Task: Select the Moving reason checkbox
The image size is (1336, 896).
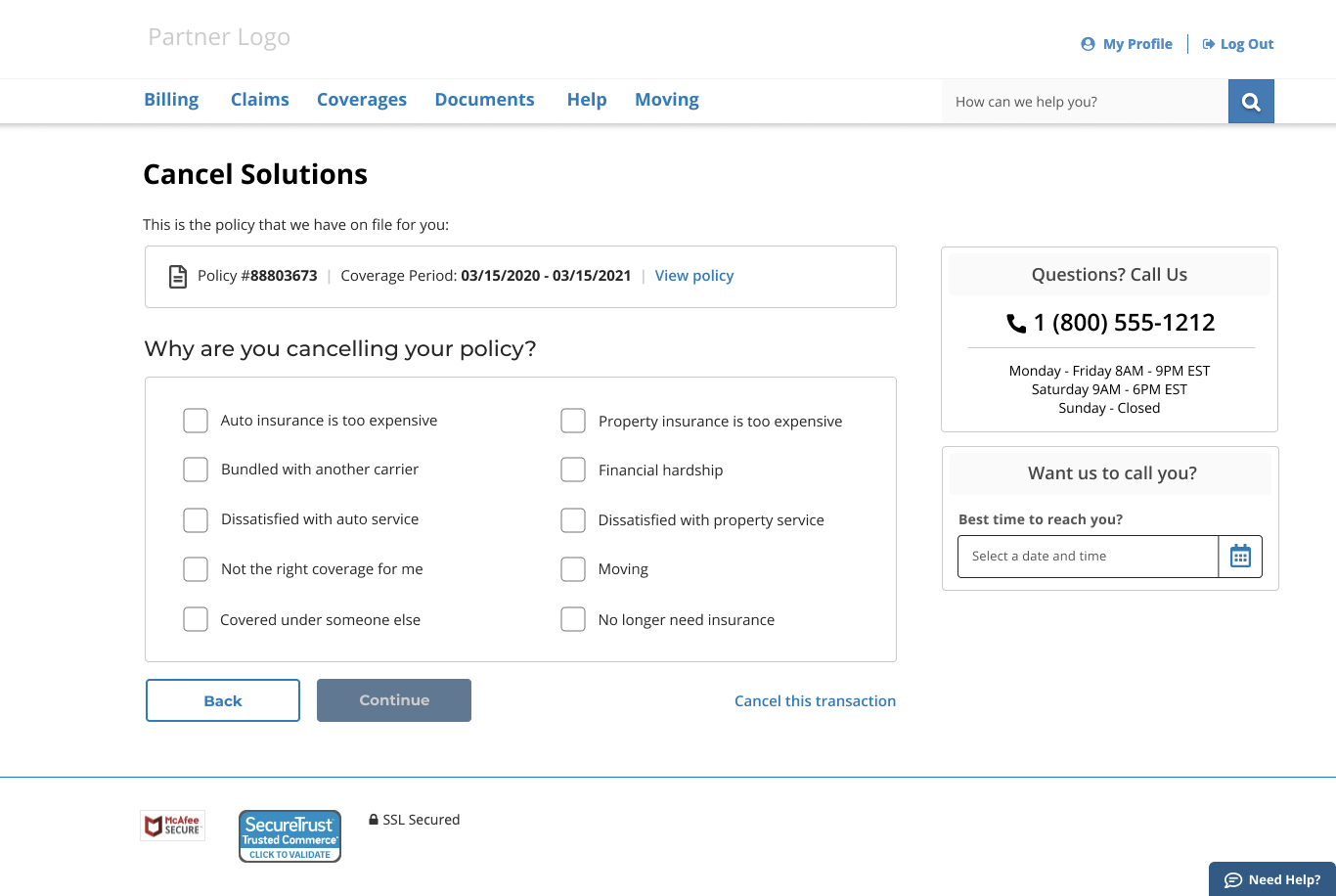Action: [573, 569]
